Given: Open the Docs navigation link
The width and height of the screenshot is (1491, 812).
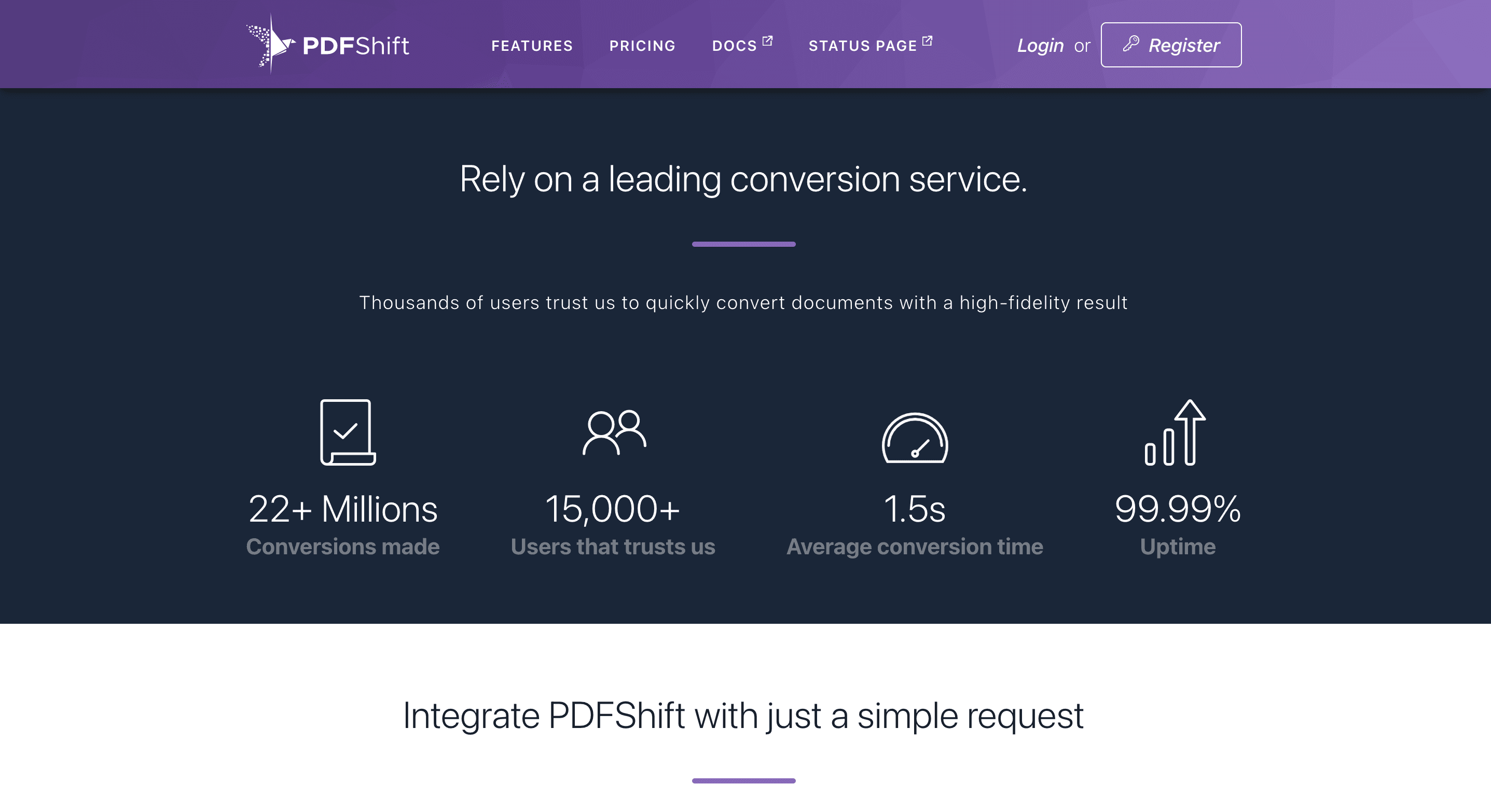Looking at the screenshot, I should (735, 46).
